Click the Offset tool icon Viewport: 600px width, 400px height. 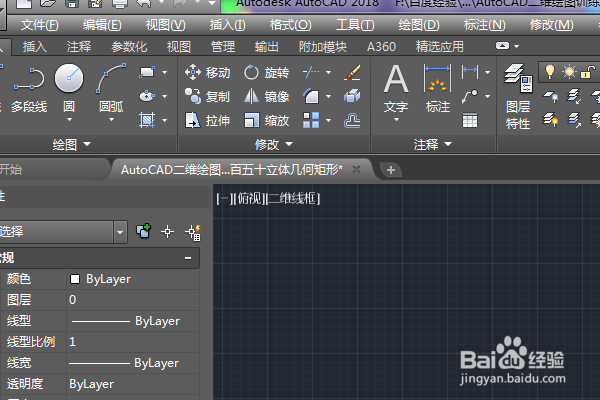pos(352,121)
